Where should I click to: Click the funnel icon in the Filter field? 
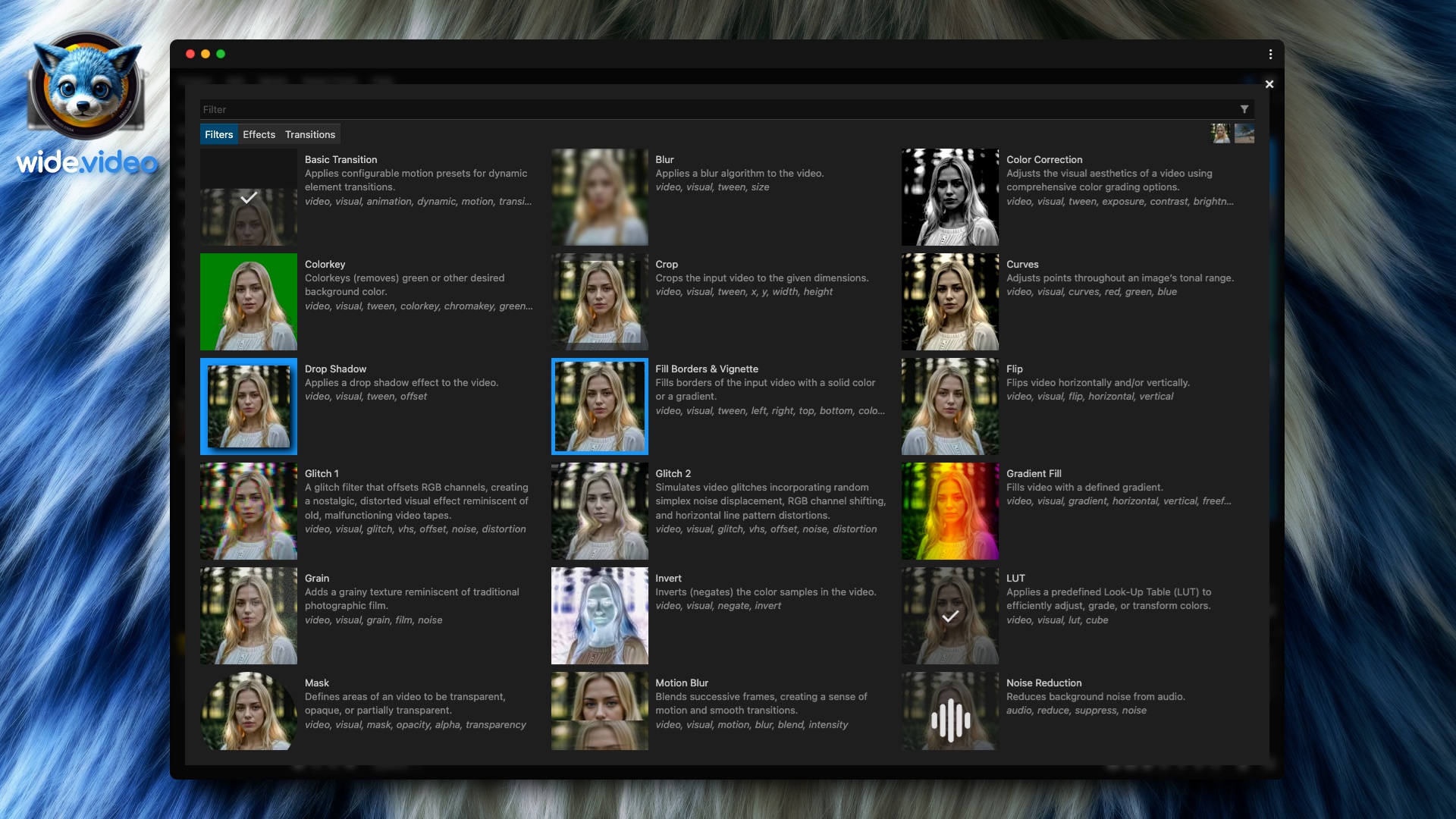[1244, 109]
